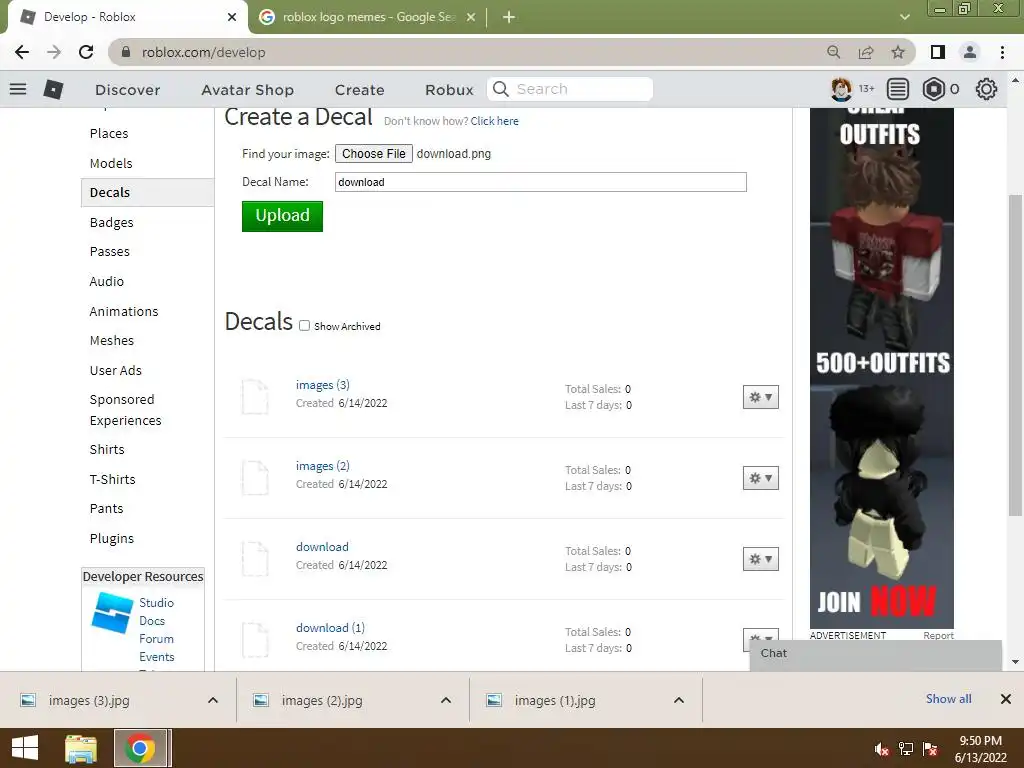Click the green Upload button

(x=282, y=216)
